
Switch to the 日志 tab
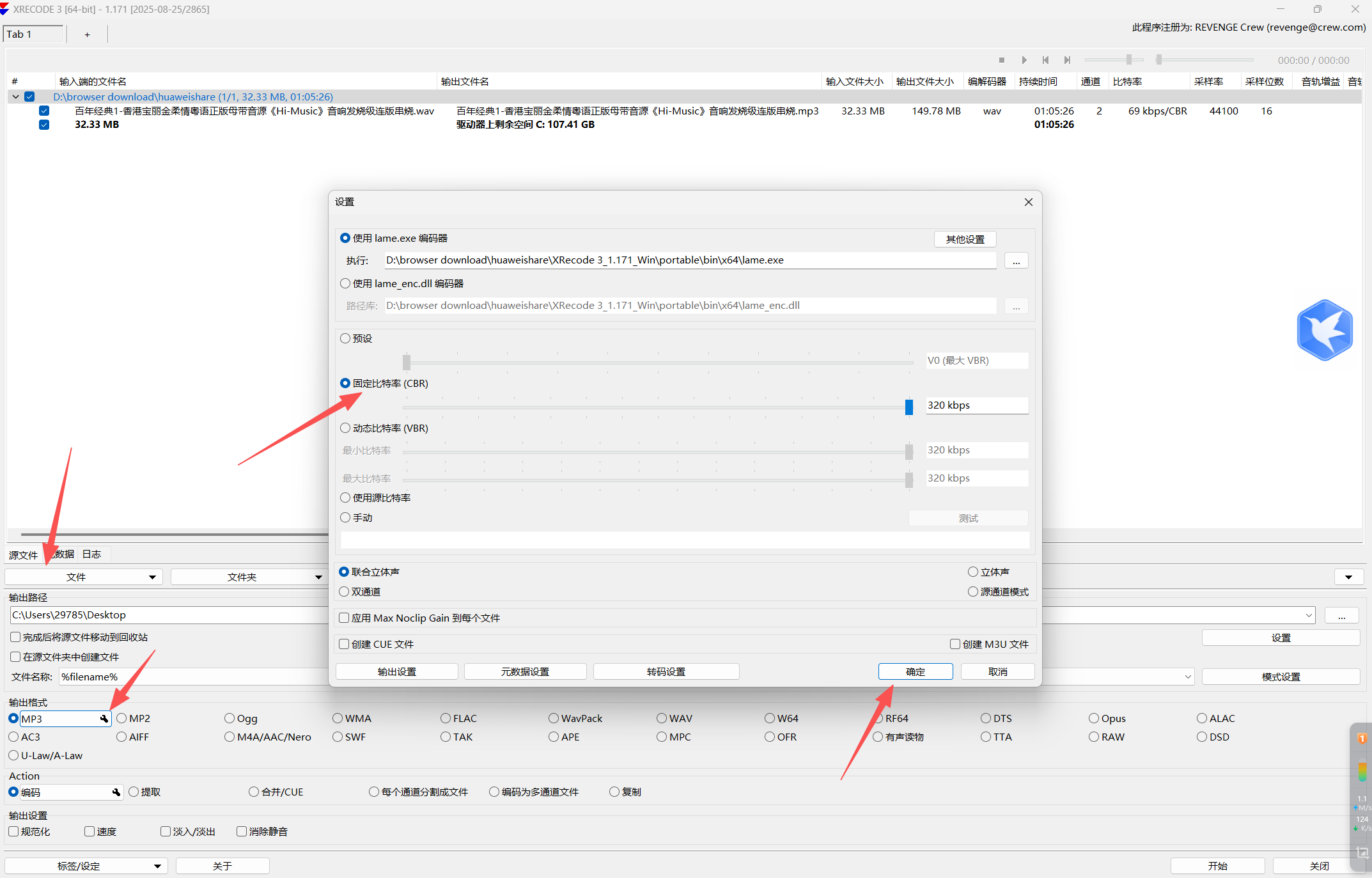click(91, 554)
